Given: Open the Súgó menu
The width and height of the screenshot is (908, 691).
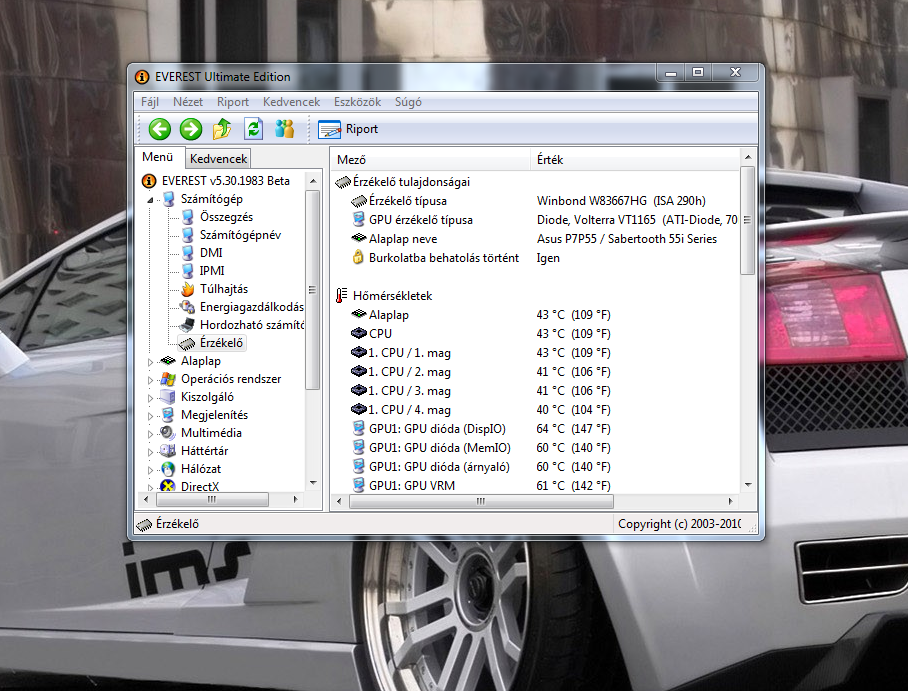Looking at the screenshot, I should click(x=408, y=102).
